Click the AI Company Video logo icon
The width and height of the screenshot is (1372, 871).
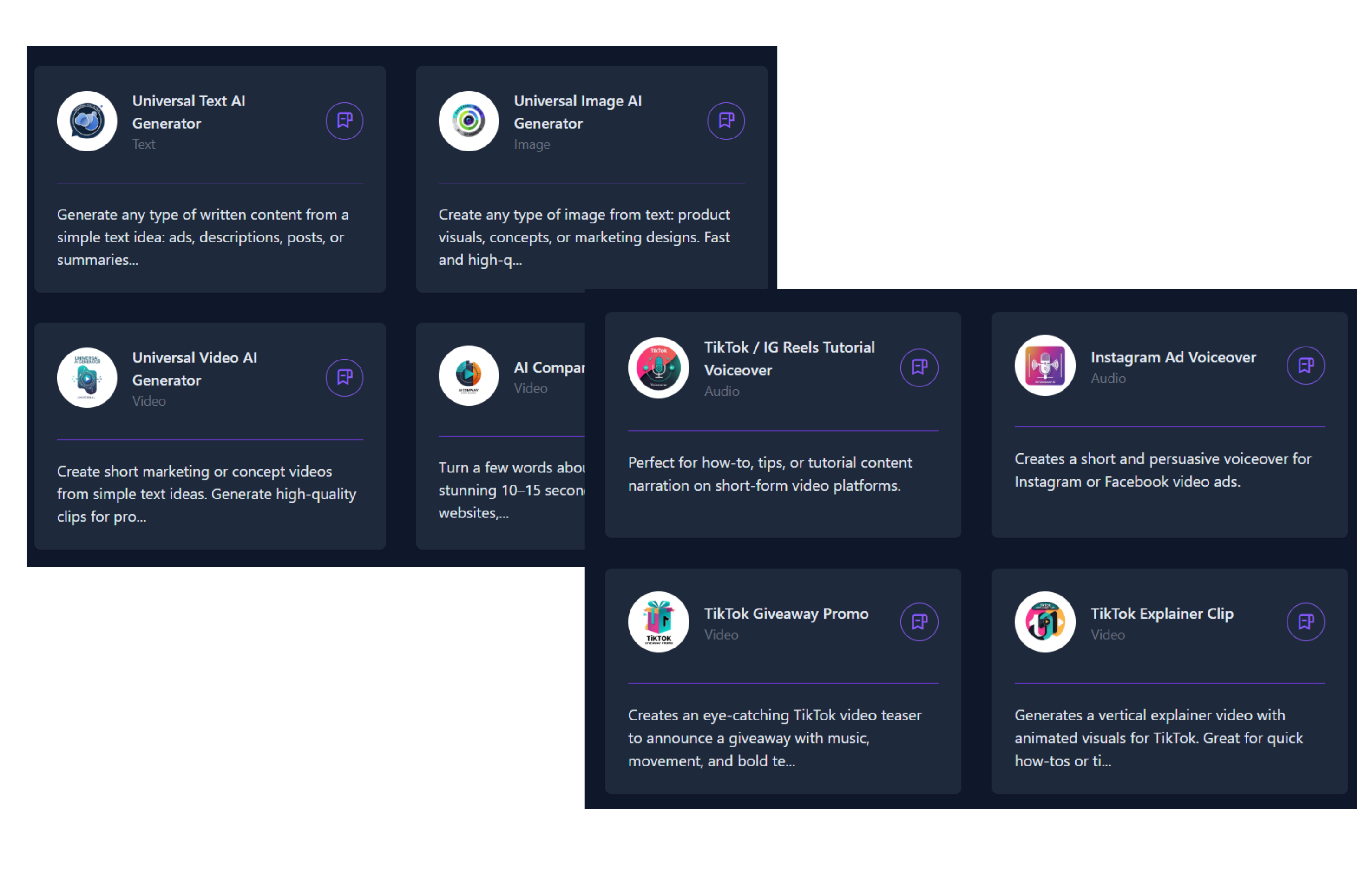pyautogui.click(x=468, y=376)
